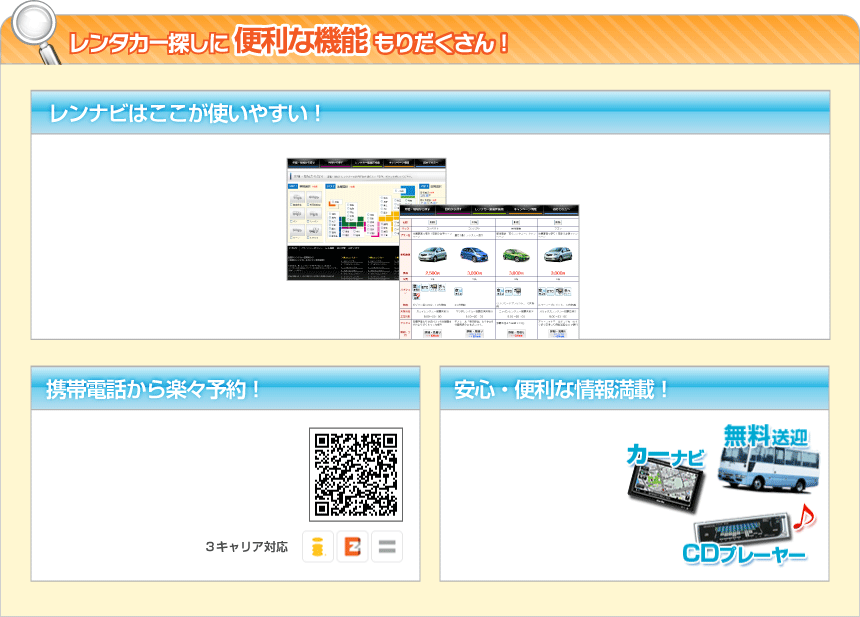This screenshot has width=860, height=617.
Task: Click the orange au carrier icon
Action: pyautogui.click(x=352, y=547)
